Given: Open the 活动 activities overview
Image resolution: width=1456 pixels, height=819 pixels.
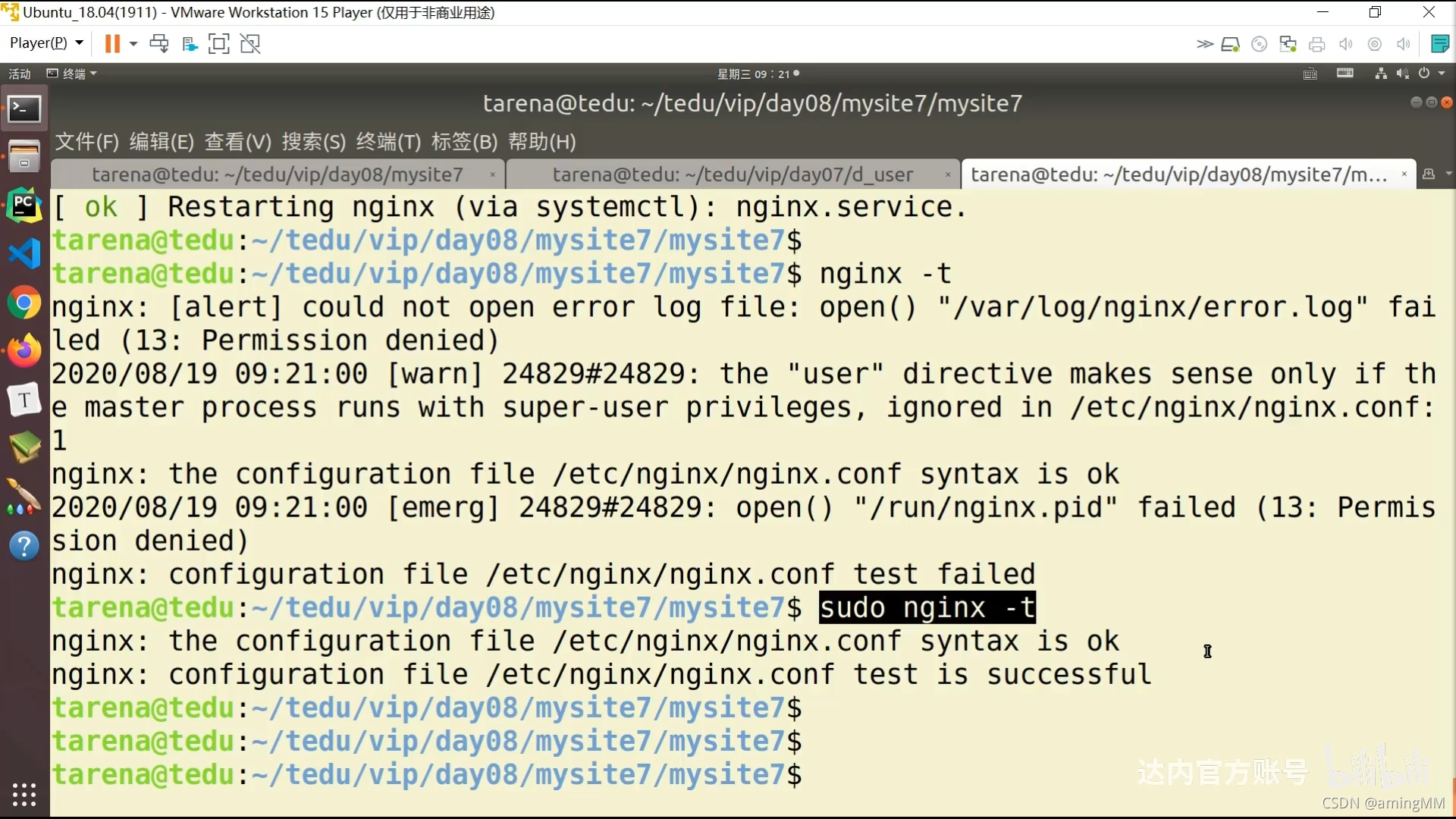Looking at the screenshot, I should pos(20,74).
